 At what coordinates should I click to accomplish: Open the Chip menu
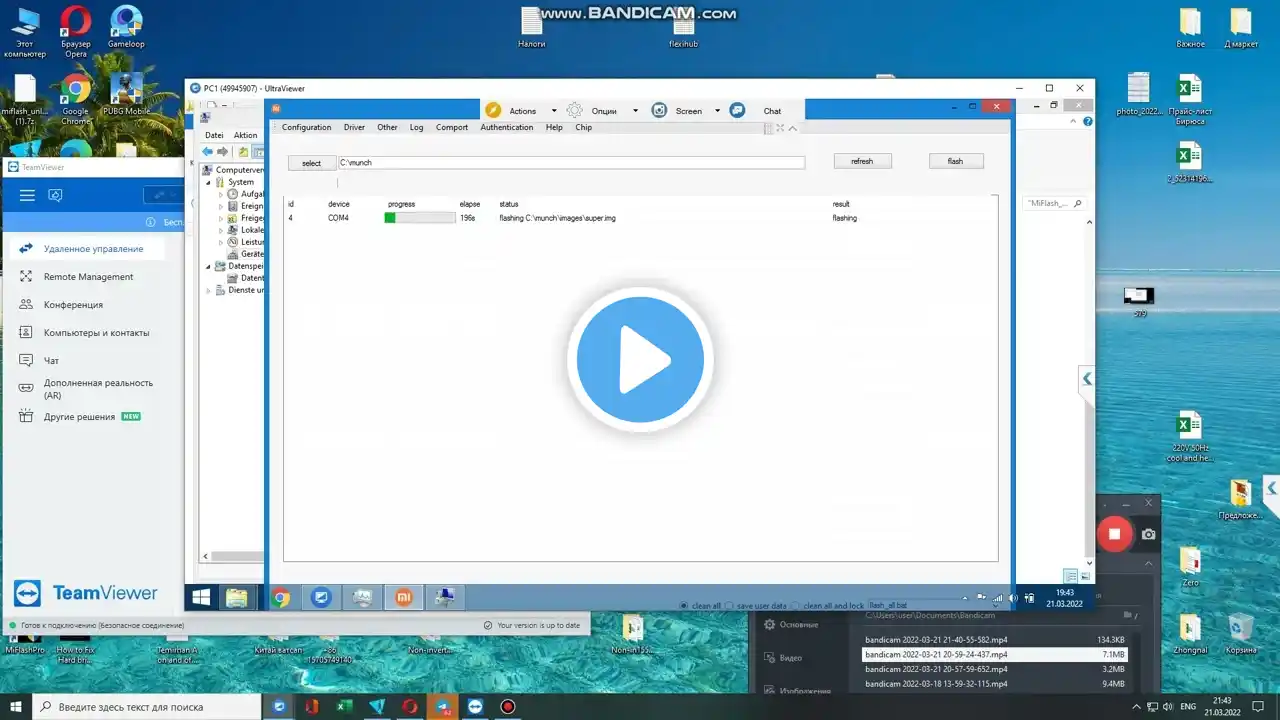[x=584, y=127]
